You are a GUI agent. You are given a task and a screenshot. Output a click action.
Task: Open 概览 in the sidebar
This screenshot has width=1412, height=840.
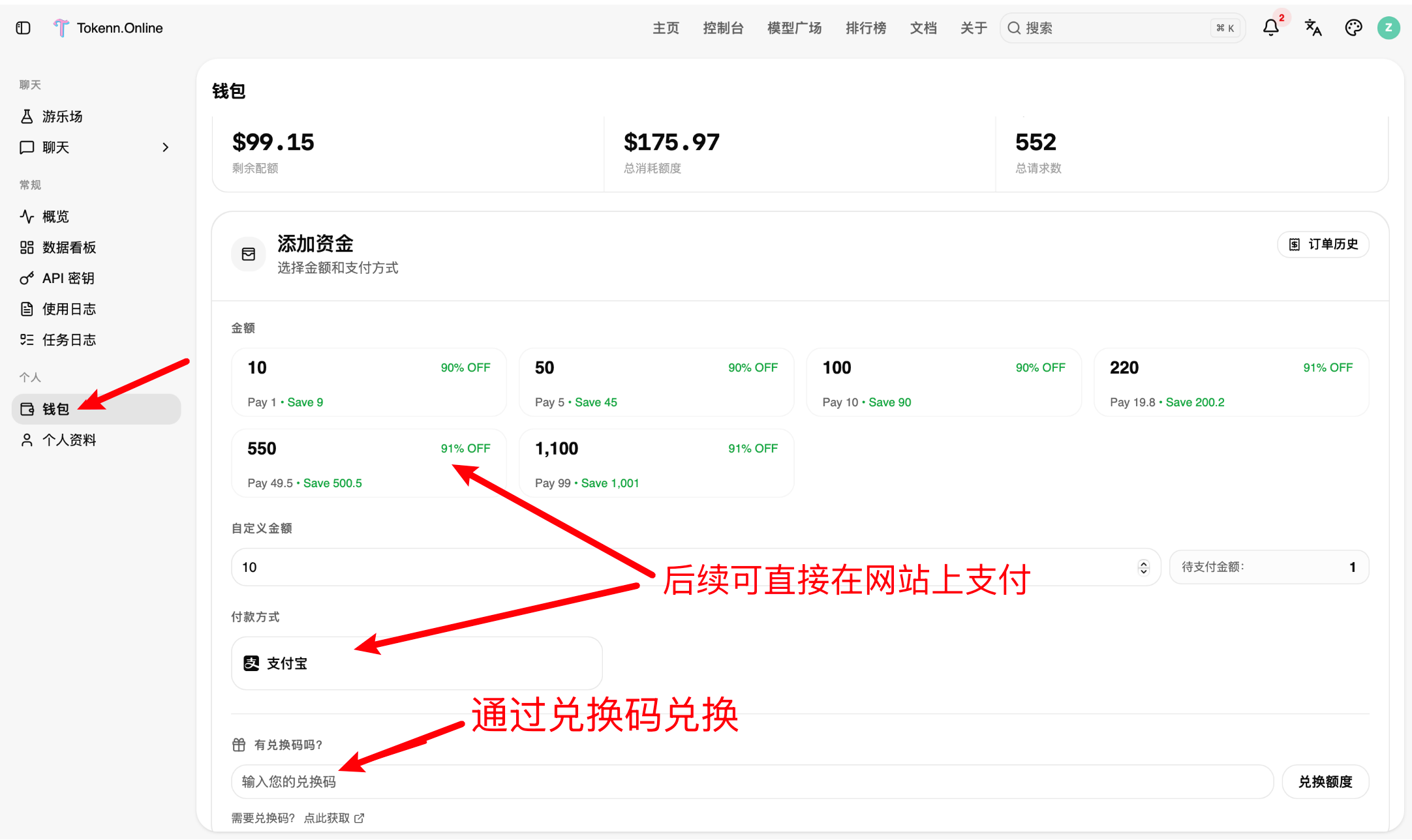pyautogui.click(x=97, y=217)
